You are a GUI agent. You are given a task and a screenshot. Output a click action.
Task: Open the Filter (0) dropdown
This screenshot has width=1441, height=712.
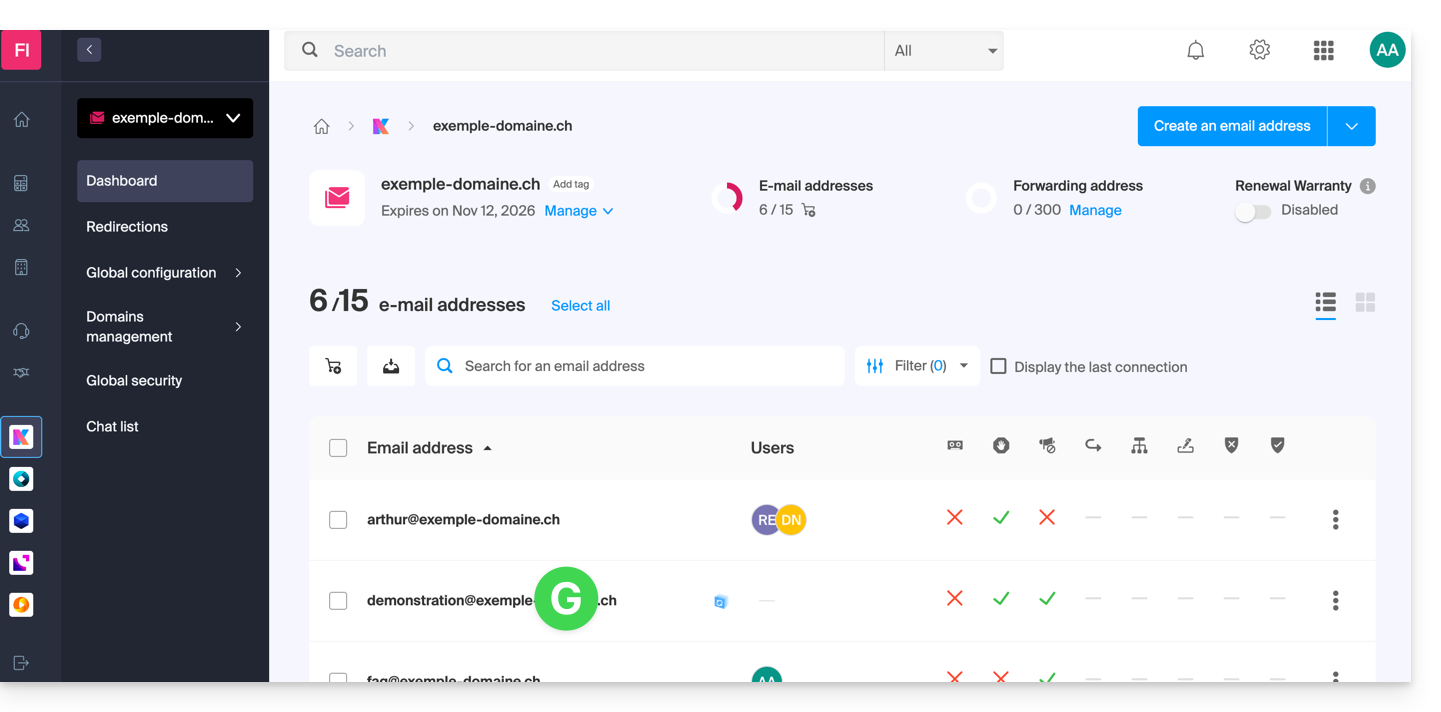[916, 367]
